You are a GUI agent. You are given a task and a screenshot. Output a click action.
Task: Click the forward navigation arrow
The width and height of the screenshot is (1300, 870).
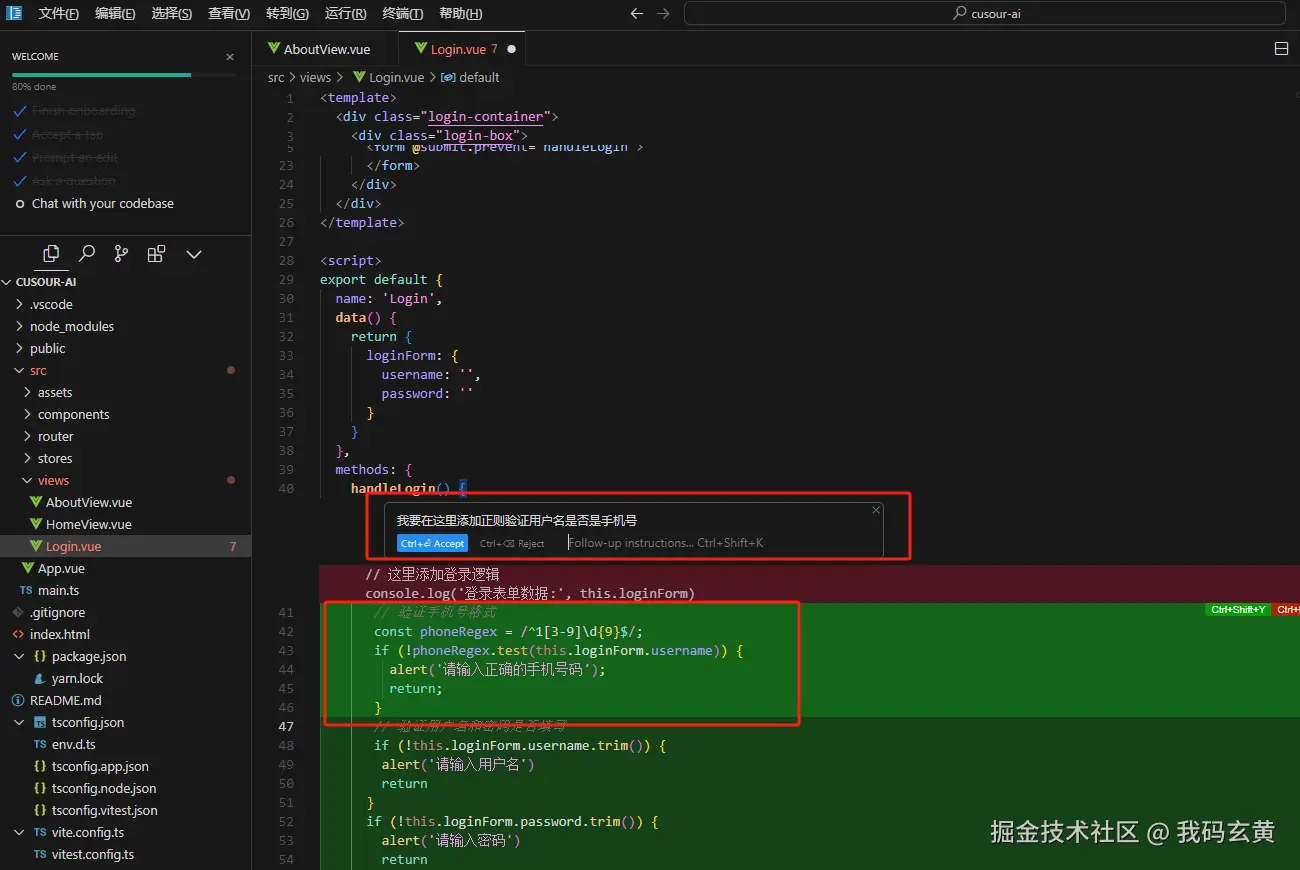[x=663, y=14]
